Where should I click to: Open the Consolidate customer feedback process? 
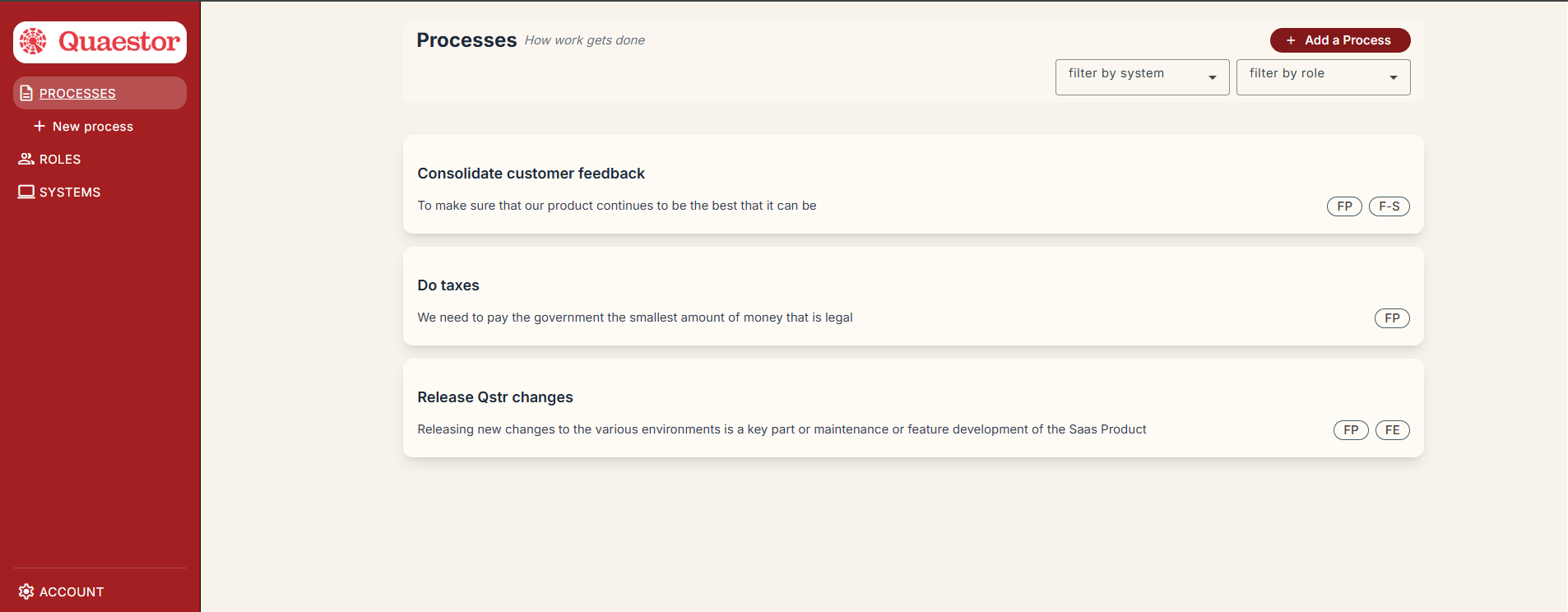pyautogui.click(x=531, y=174)
